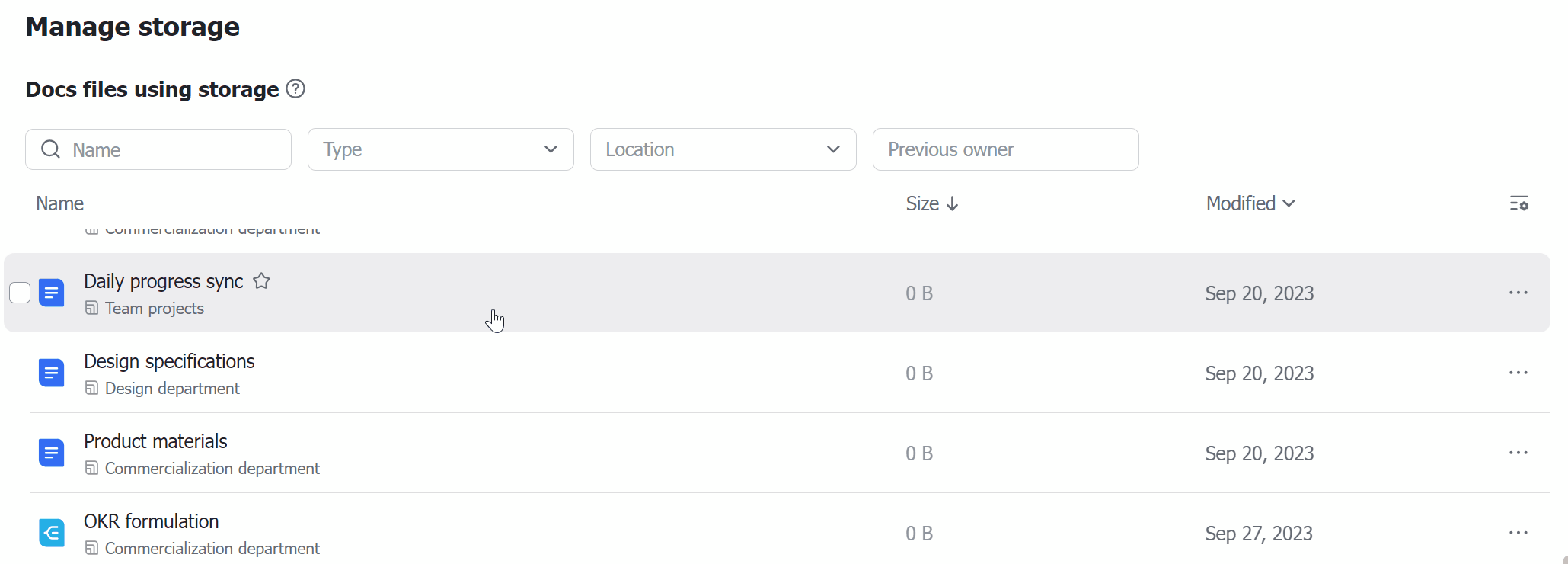Open the more actions menu for Product materials
The height and width of the screenshot is (564, 1568).
click(1518, 453)
